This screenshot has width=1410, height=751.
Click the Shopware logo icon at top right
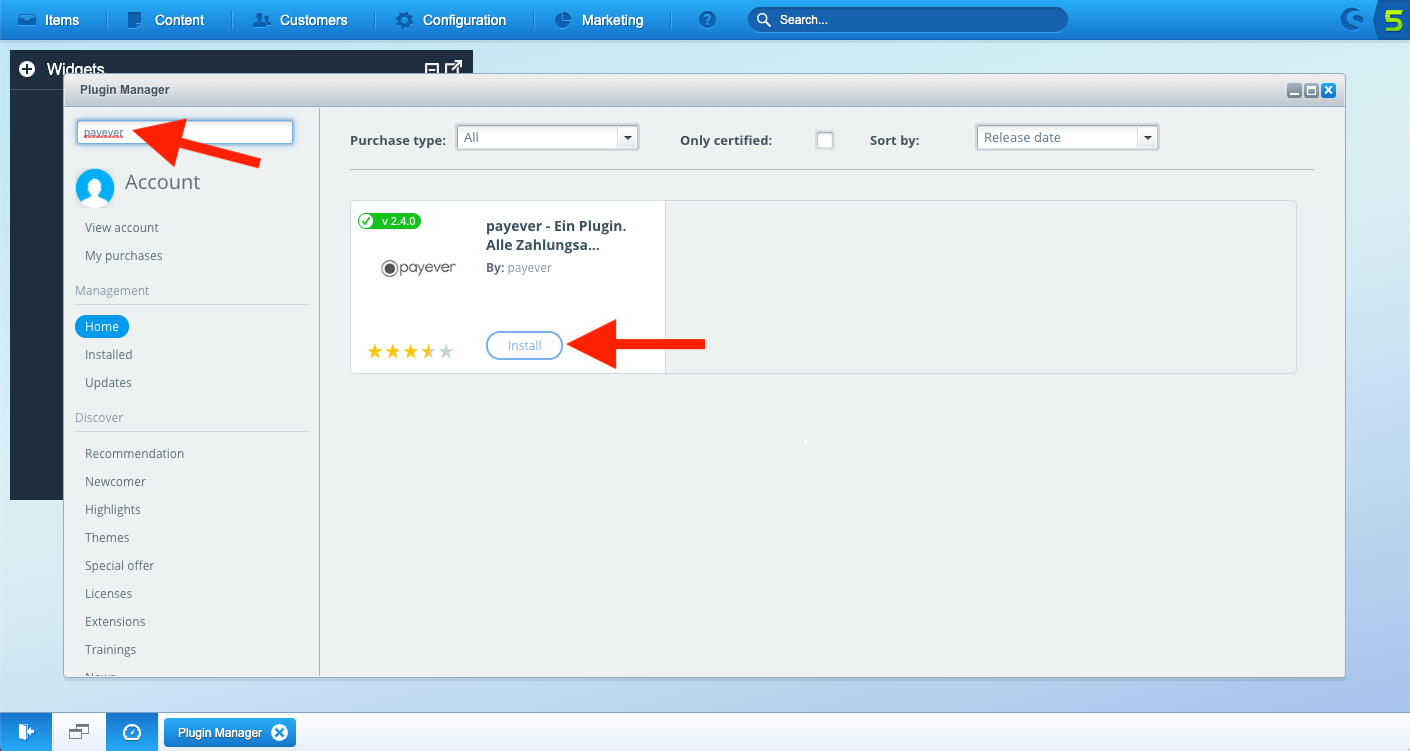click(1353, 19)
